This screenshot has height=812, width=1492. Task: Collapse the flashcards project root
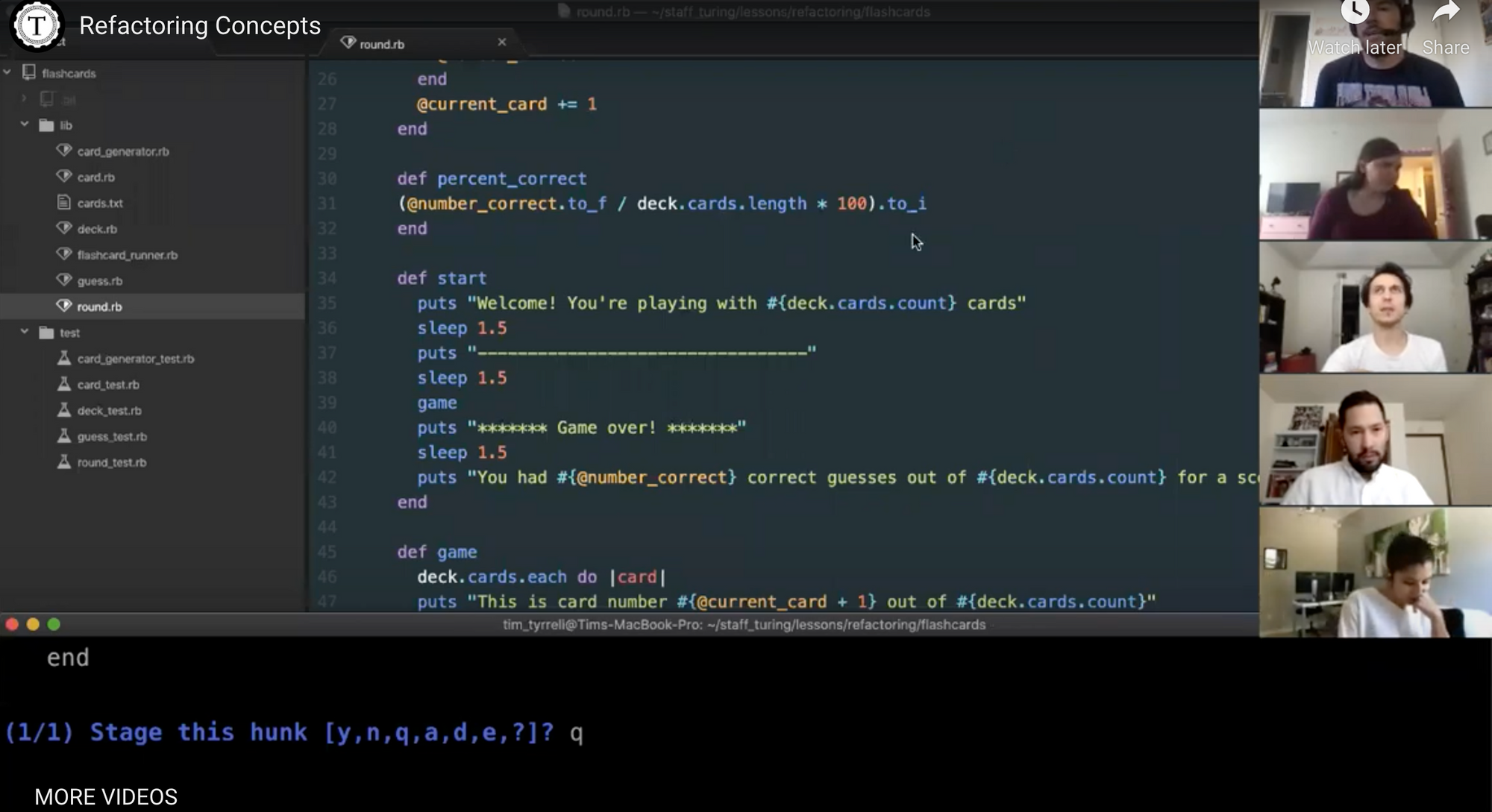tap(7, 72)
